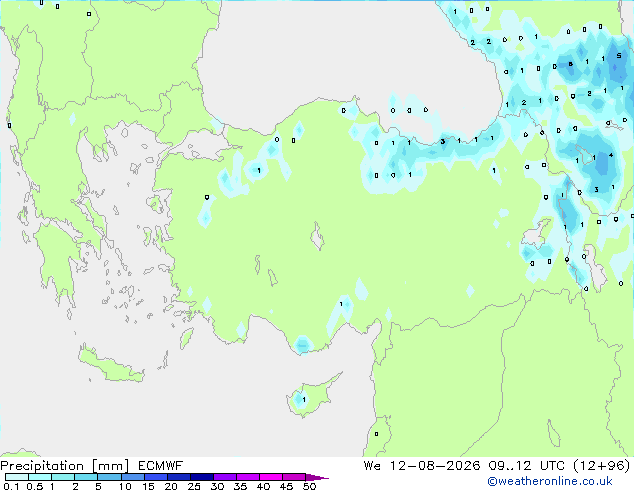Click the '09..12 UTC' time text
This screenshot has height=490, width=634.
526,466
